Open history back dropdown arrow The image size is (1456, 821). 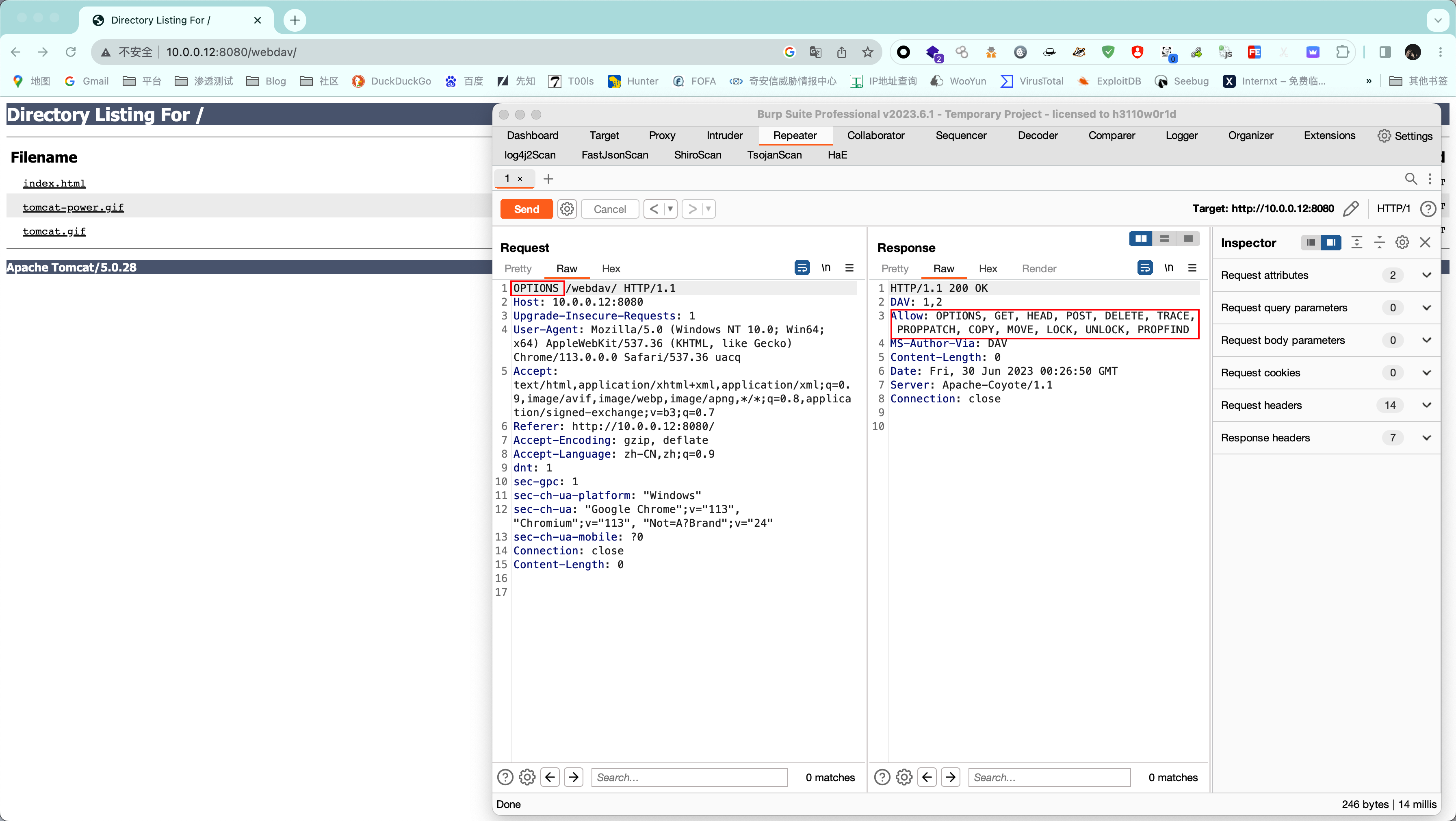click(x=670, y=209)
